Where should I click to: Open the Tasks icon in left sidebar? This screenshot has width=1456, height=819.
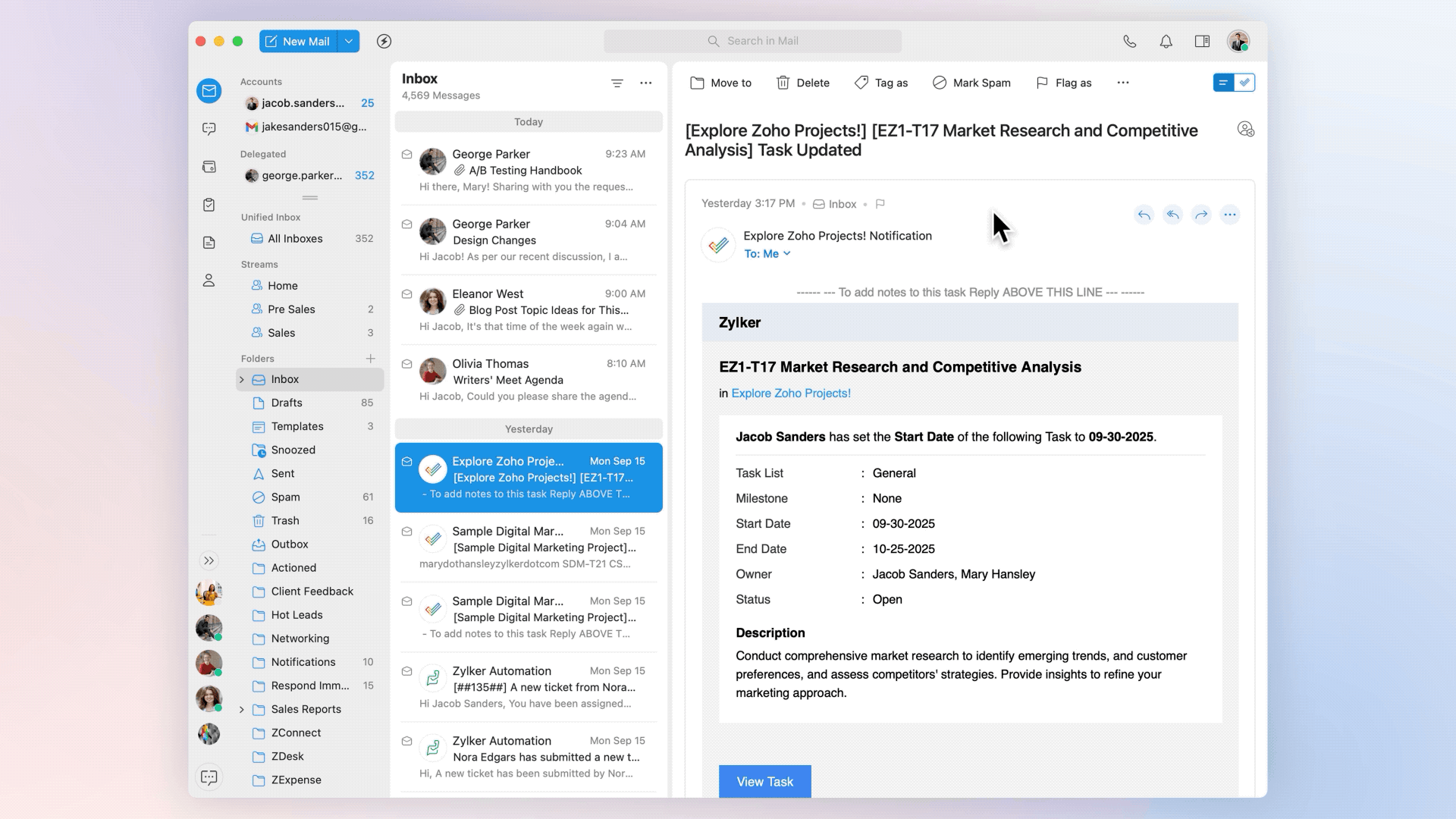click(x=209, y=205)
